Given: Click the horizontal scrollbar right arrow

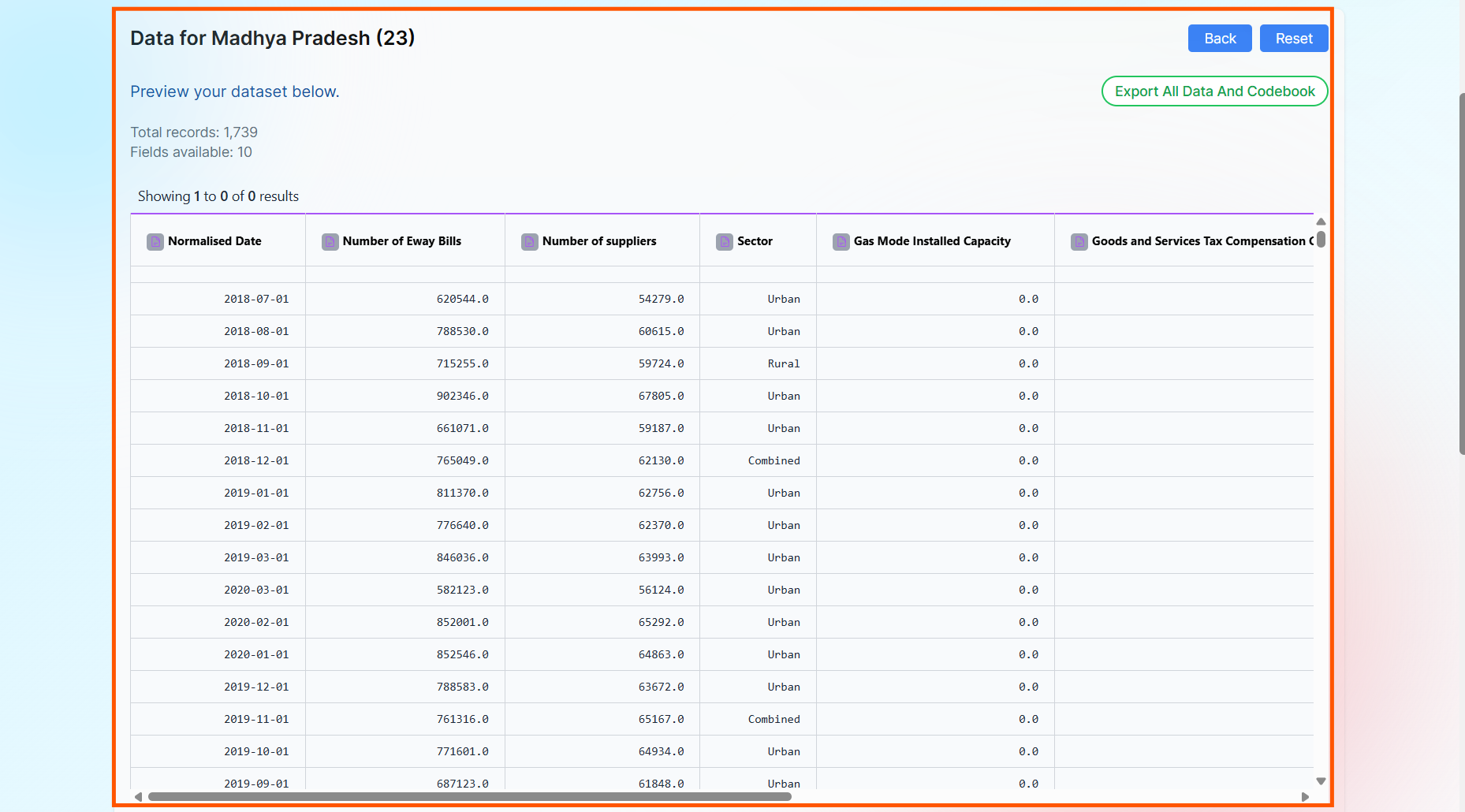Looking at the screenshot, I should [x=1305, y=797].
